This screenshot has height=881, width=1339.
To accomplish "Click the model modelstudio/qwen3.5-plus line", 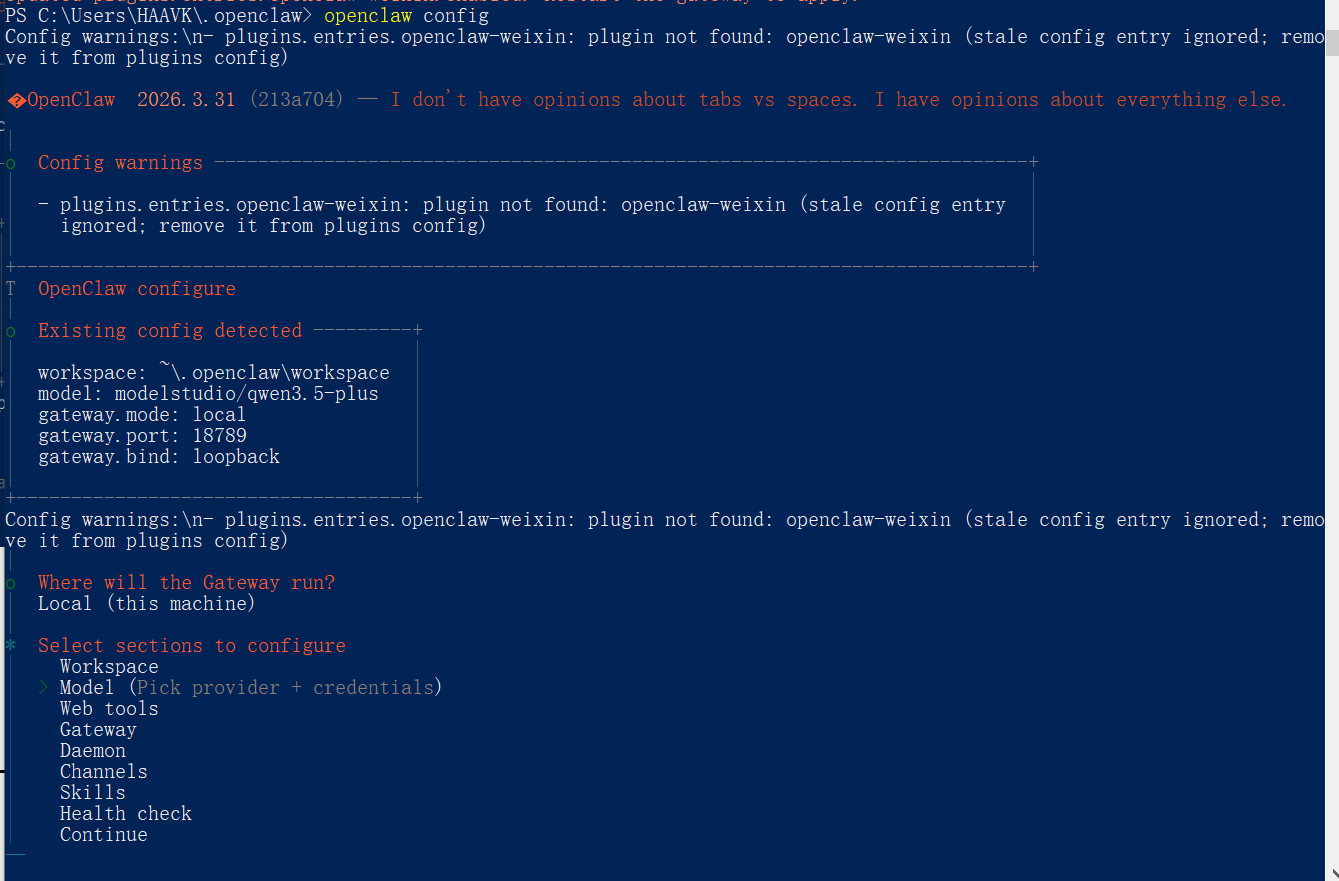I will click(208, 394).
